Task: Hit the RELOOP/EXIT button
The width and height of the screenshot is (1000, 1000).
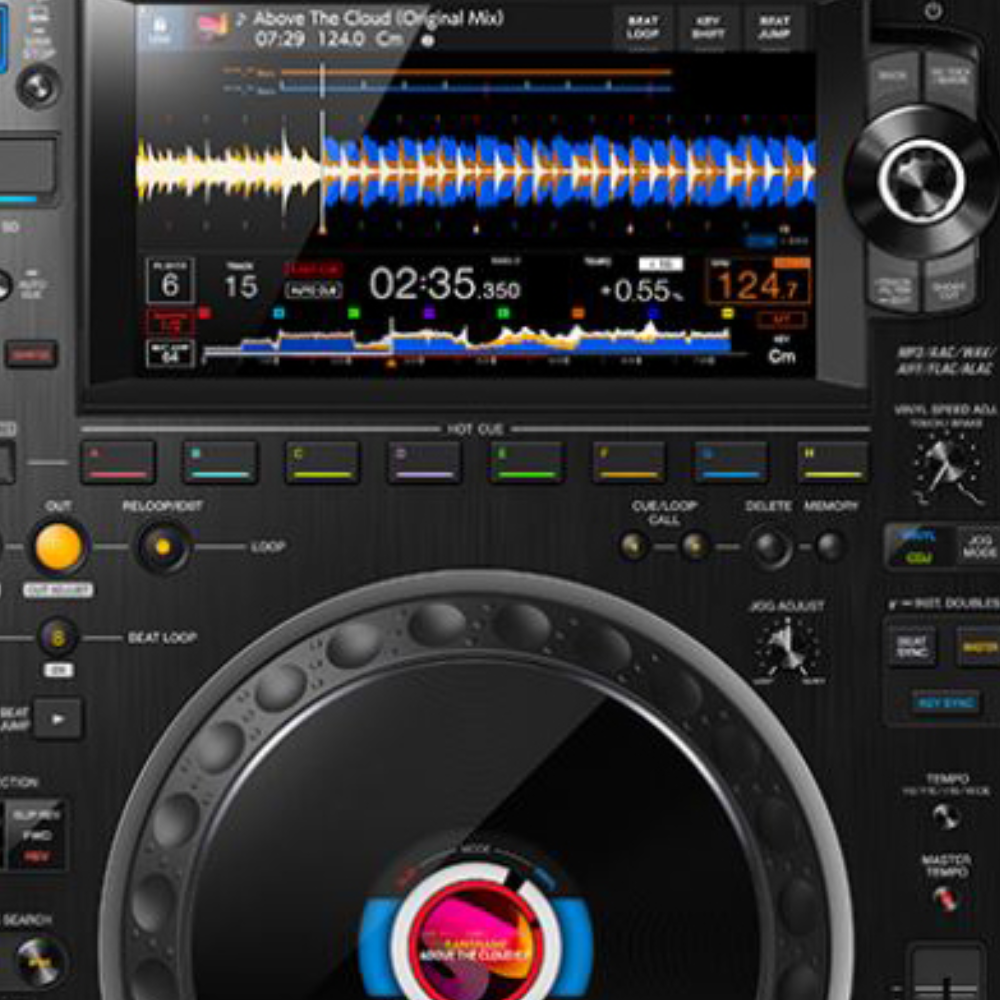Action: (x=163, y=547)
